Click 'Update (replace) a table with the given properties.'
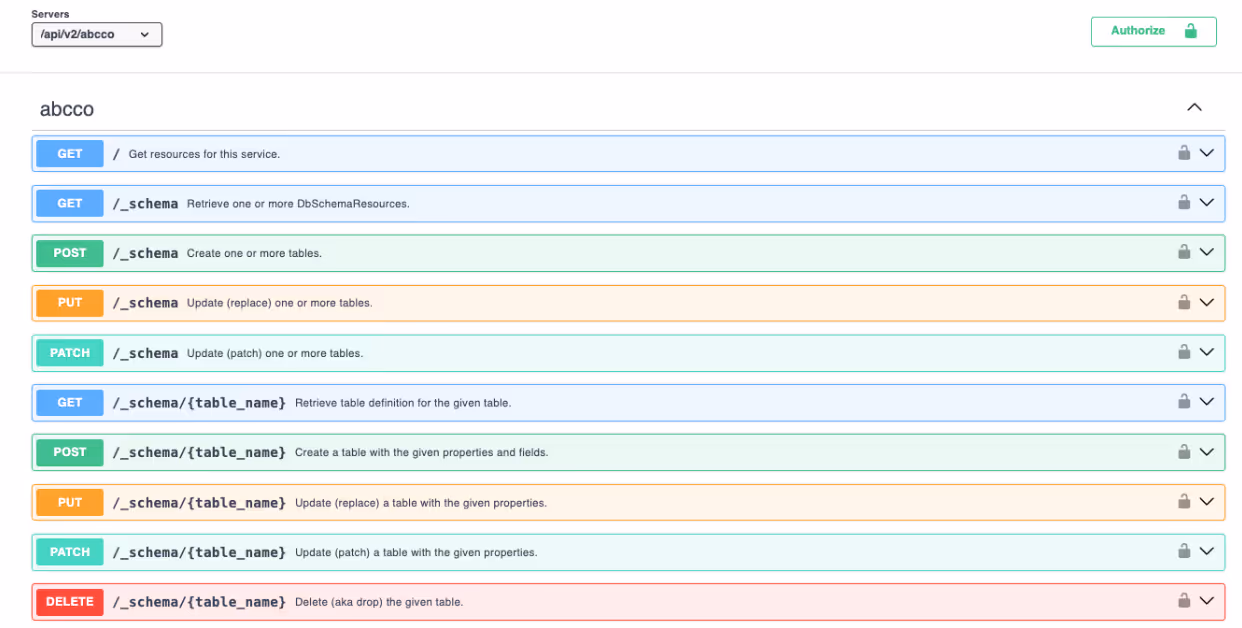Screen dimensions: 1242x628 coord(421,503)
